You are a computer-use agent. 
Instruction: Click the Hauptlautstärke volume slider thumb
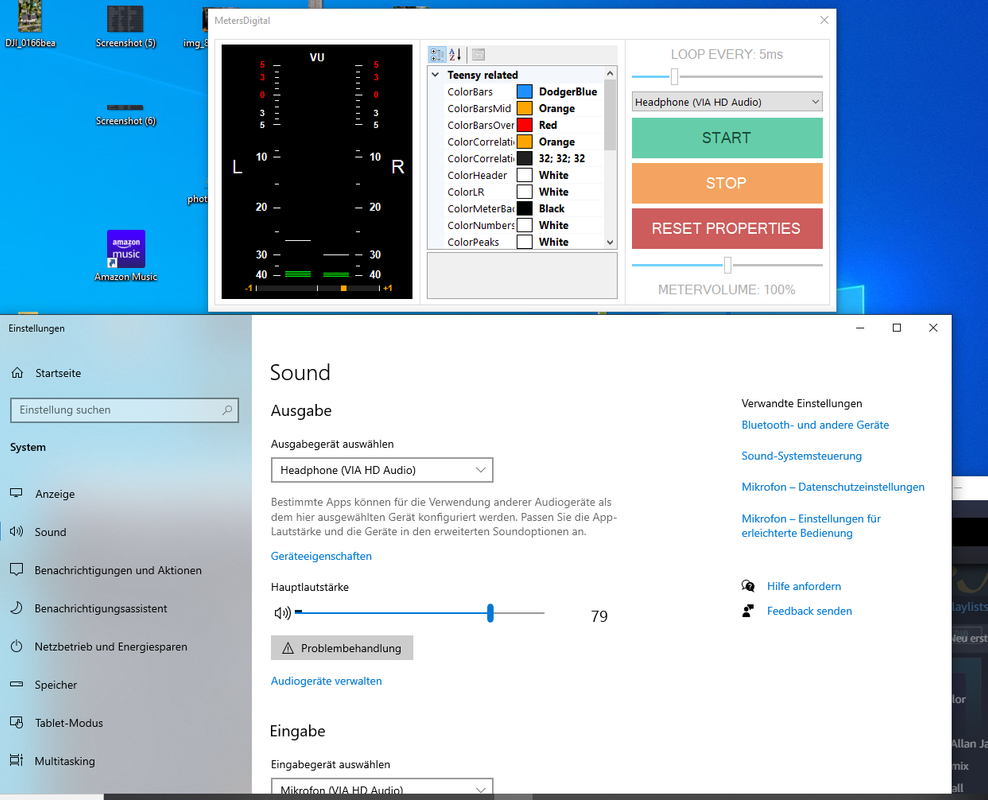coord(490,613)
